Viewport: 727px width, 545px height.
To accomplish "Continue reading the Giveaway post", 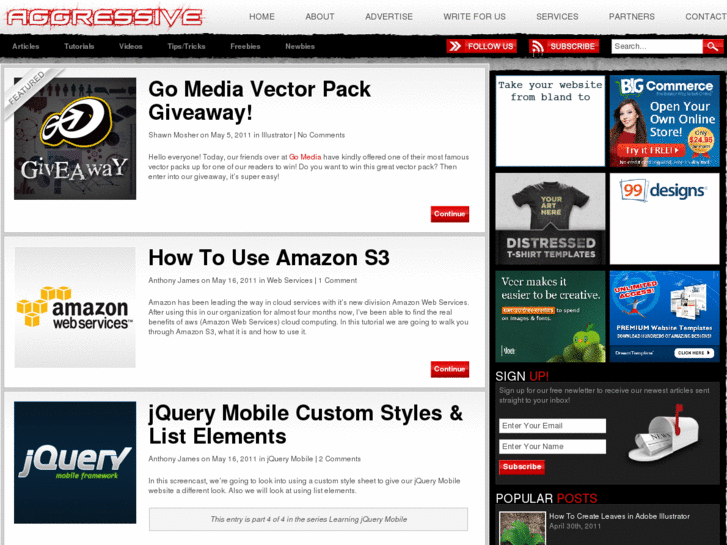I will coord(450,214).
